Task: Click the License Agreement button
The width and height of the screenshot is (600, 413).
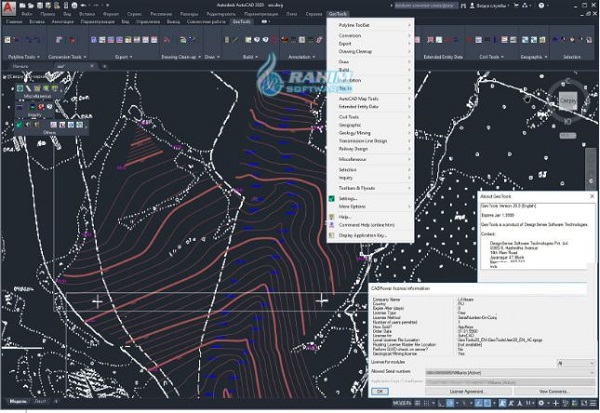Action: (465, 391)
